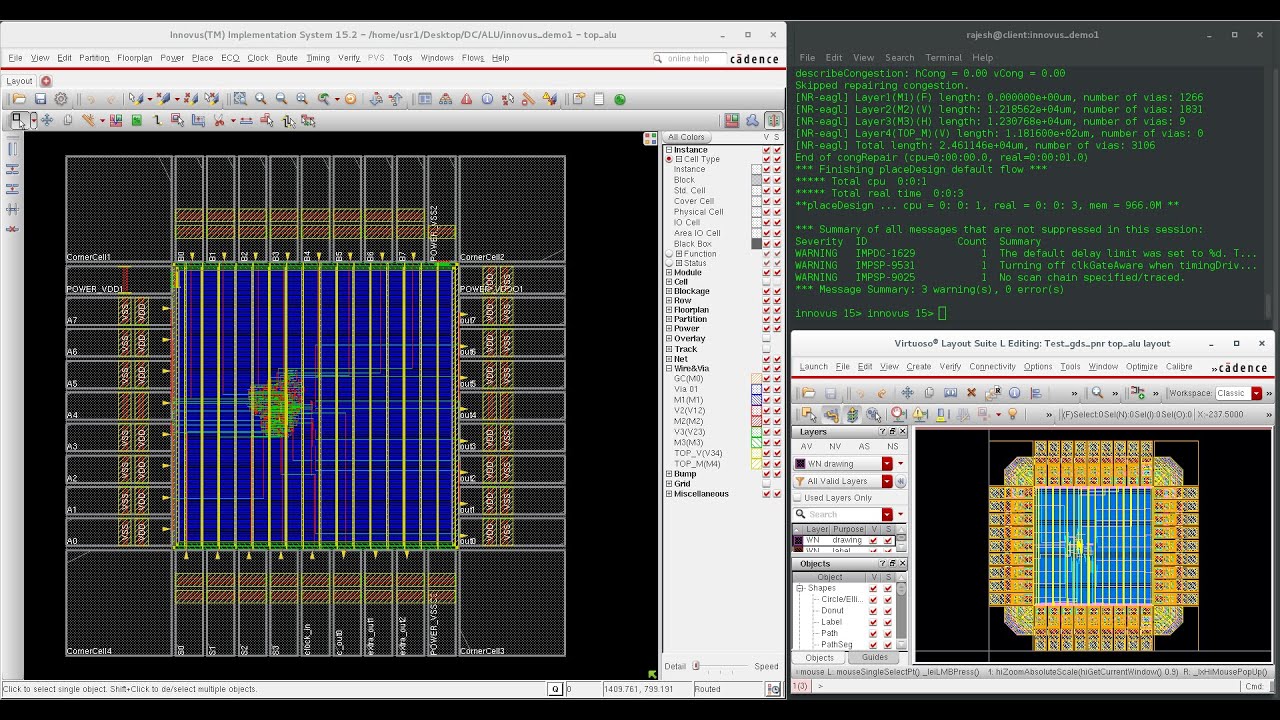This screenshot has height=720, width=1280.
Task: Select the Cut Wire scissors tool
Action: 219,120
